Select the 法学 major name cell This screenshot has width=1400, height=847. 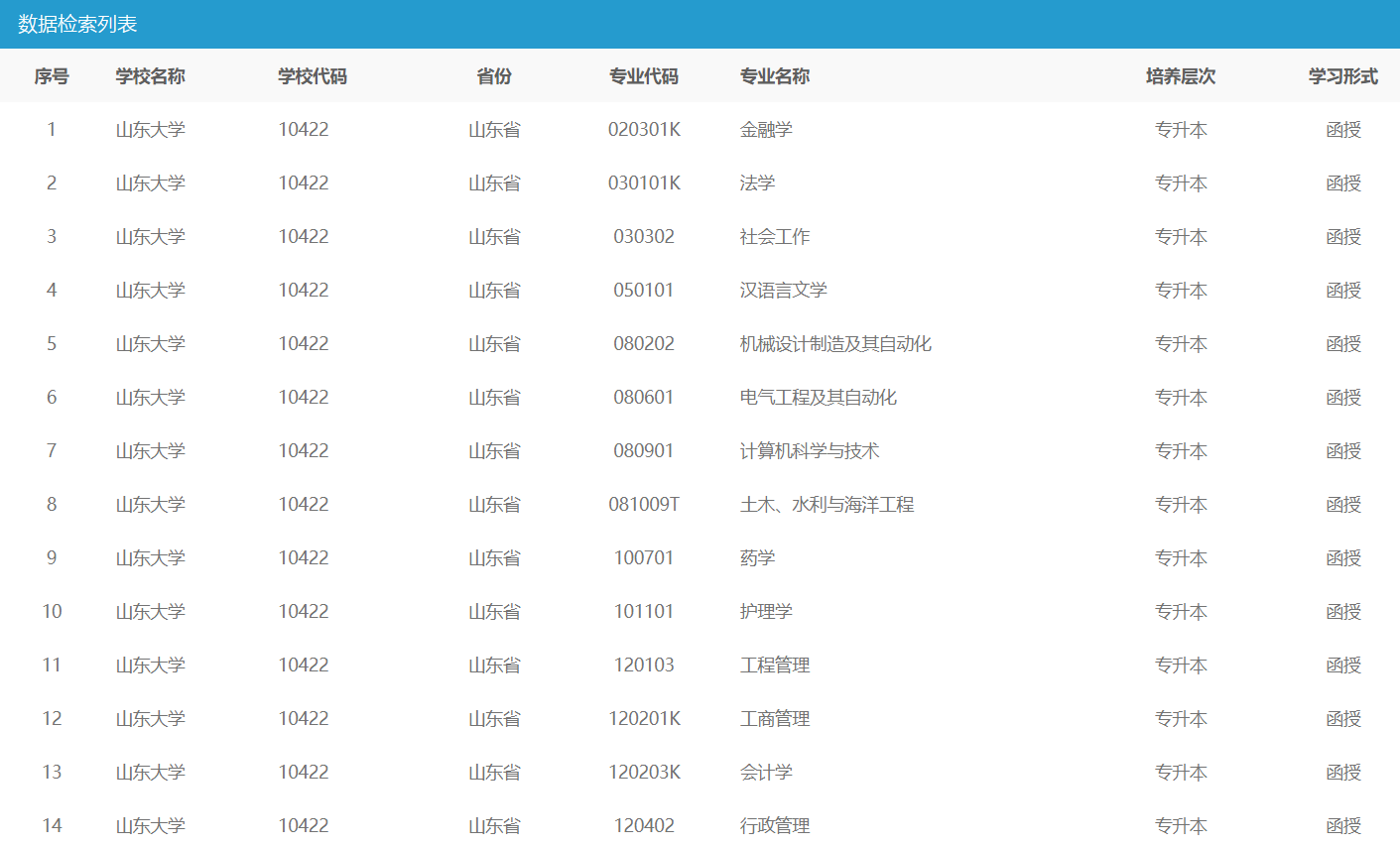point(757,183)
